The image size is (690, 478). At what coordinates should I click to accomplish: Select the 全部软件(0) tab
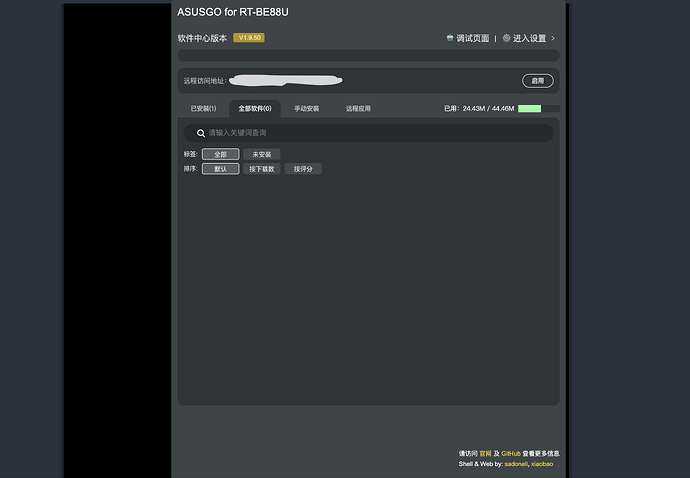coord(255,108)
